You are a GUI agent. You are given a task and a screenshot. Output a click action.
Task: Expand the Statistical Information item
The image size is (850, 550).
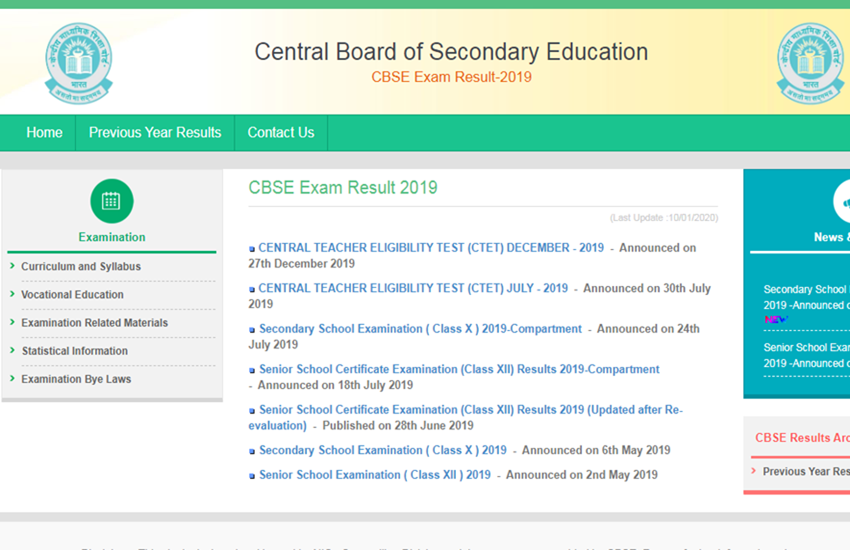[74, 351]
